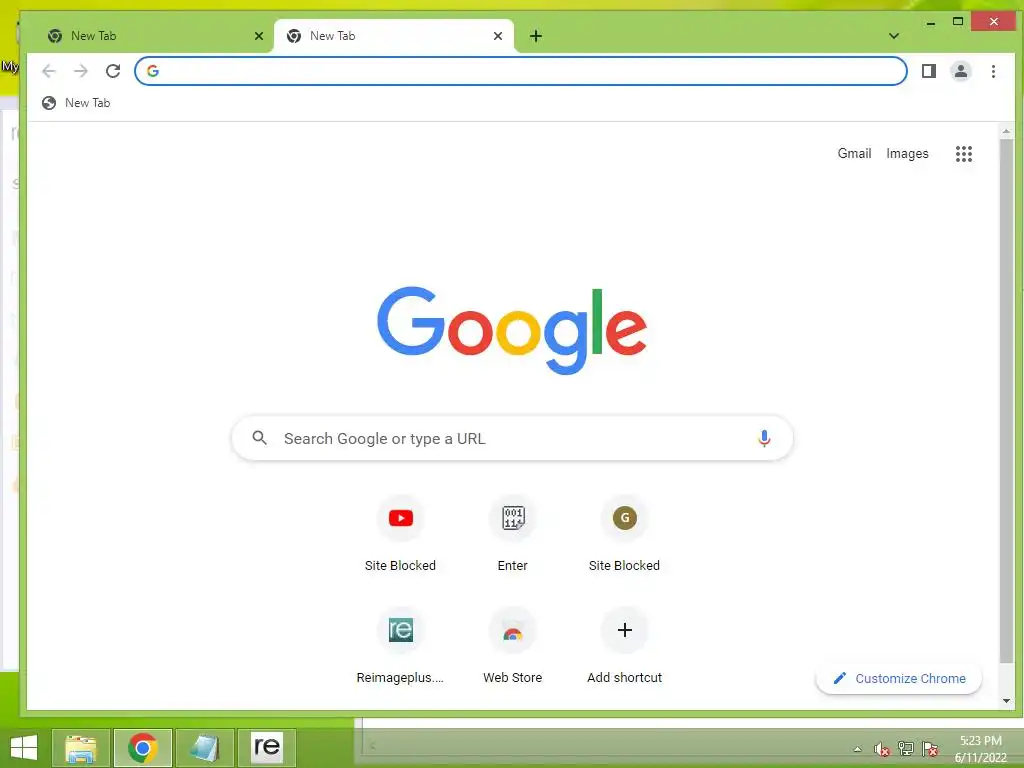Viewport: 1024px width, 768px height.
Task: Open the Reimageplus shortcut tile
Action: click(x=400, y=646)
